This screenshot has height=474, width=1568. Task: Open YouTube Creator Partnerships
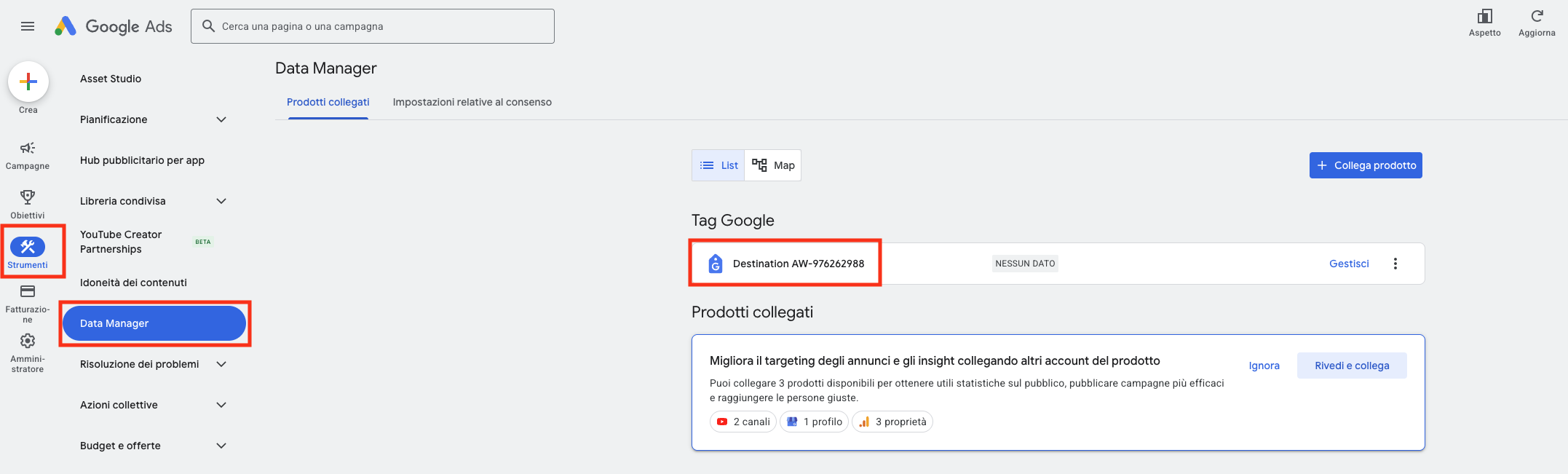121,242
